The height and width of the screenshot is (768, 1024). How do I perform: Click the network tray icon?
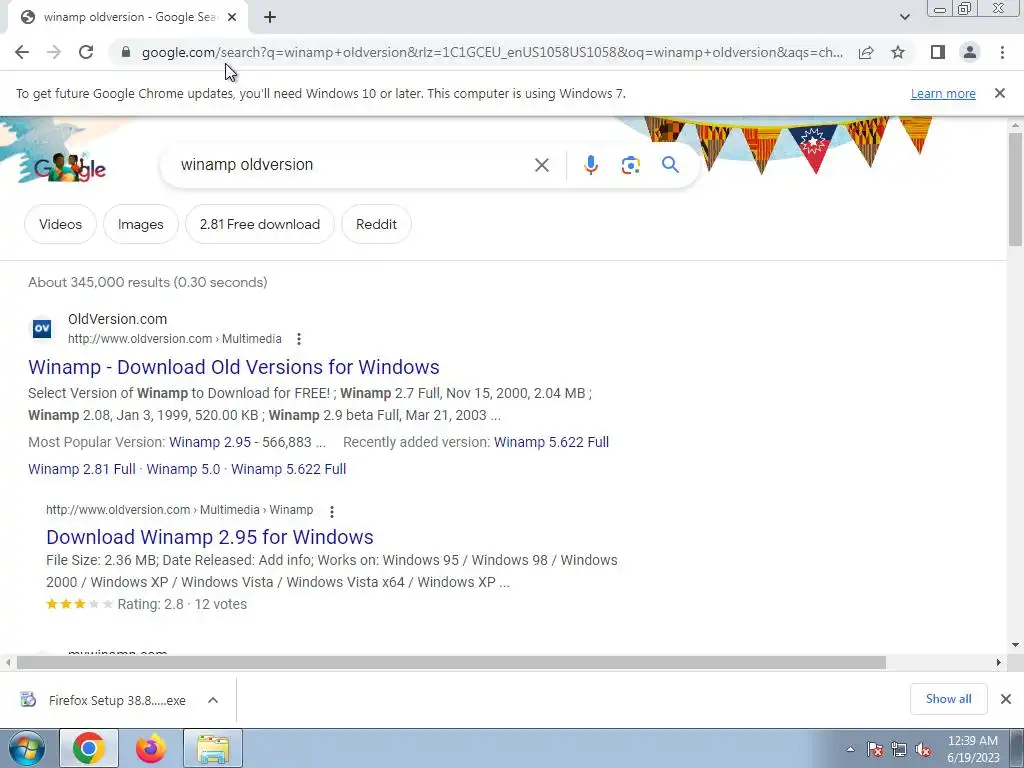tap(899, 750)
